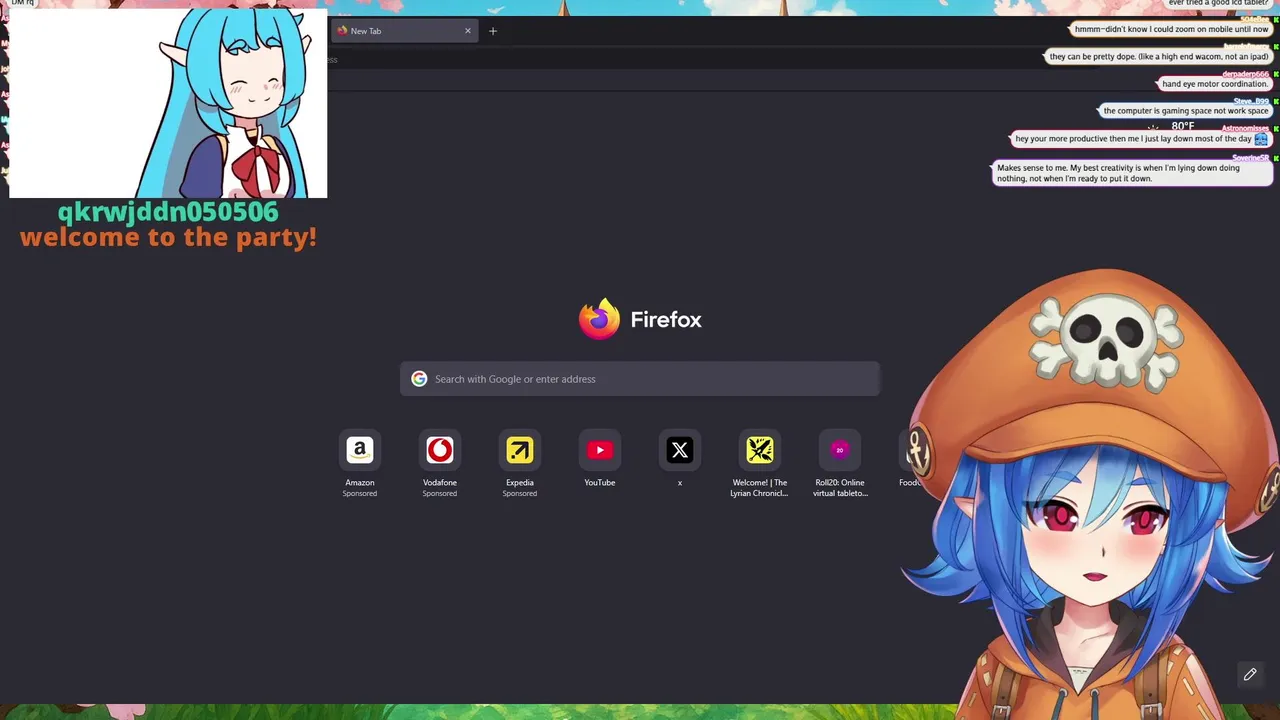Open the X shortcut tile
1280x720 pixels.
(x=680, y=451)
